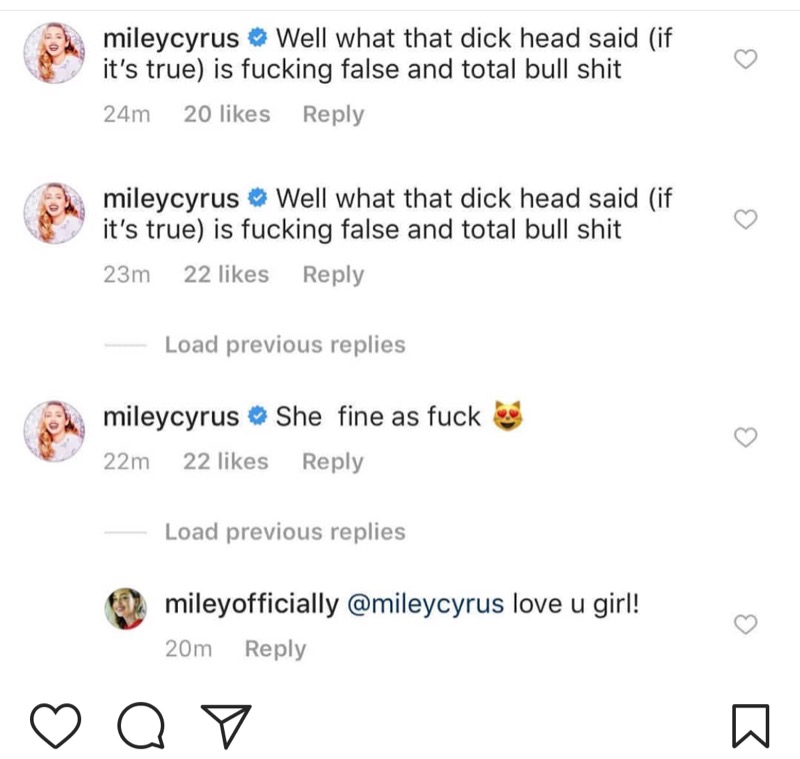This screenshot has width=800, height=759.
Task: Save the post with the bookmark icon
Action: point(750,725)
